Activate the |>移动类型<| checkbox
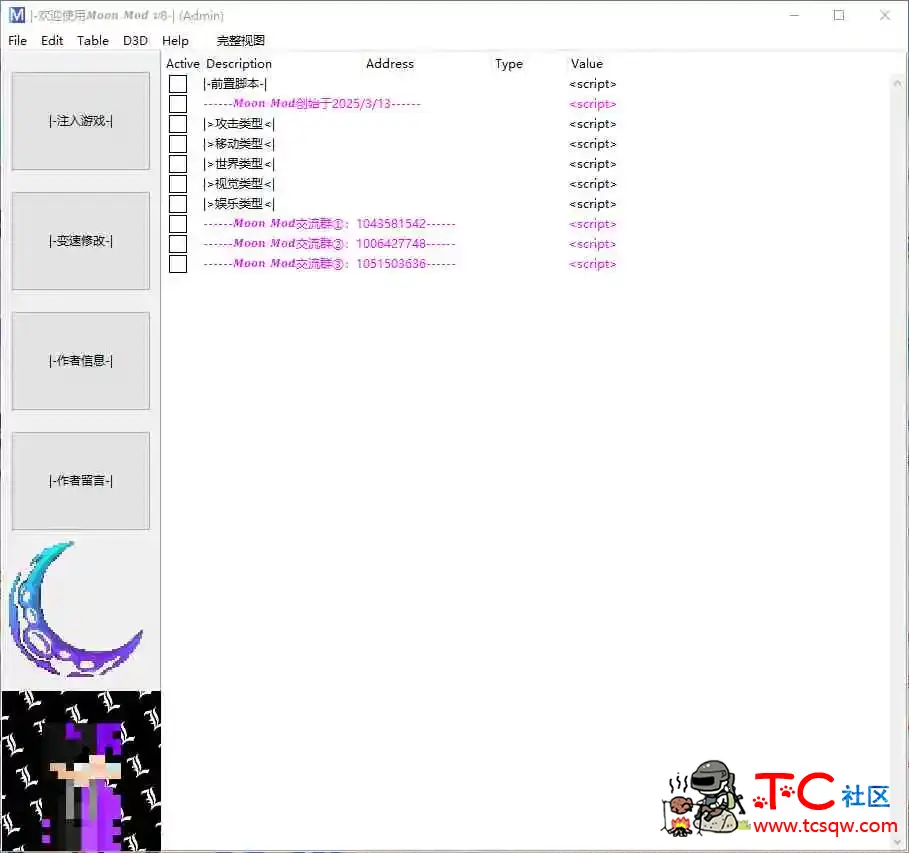The image size is (909, 853). click(178, 144)
